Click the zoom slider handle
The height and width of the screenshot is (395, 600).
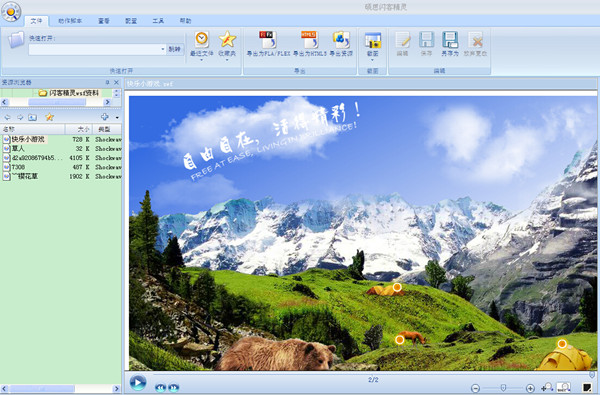coord(504,388)
